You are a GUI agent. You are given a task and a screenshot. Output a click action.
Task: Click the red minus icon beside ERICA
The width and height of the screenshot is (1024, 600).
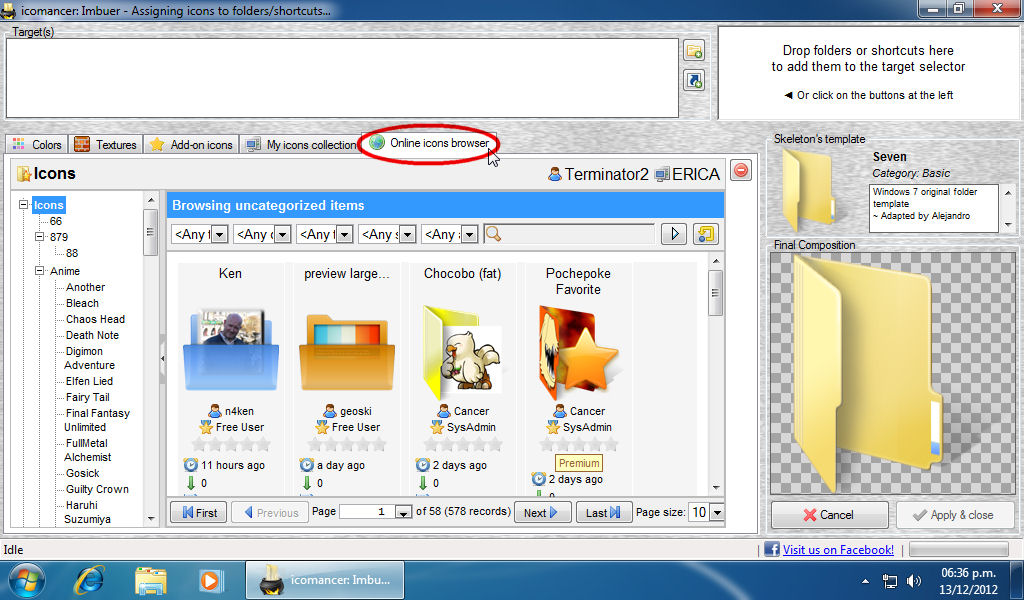(x=741, y=170)
